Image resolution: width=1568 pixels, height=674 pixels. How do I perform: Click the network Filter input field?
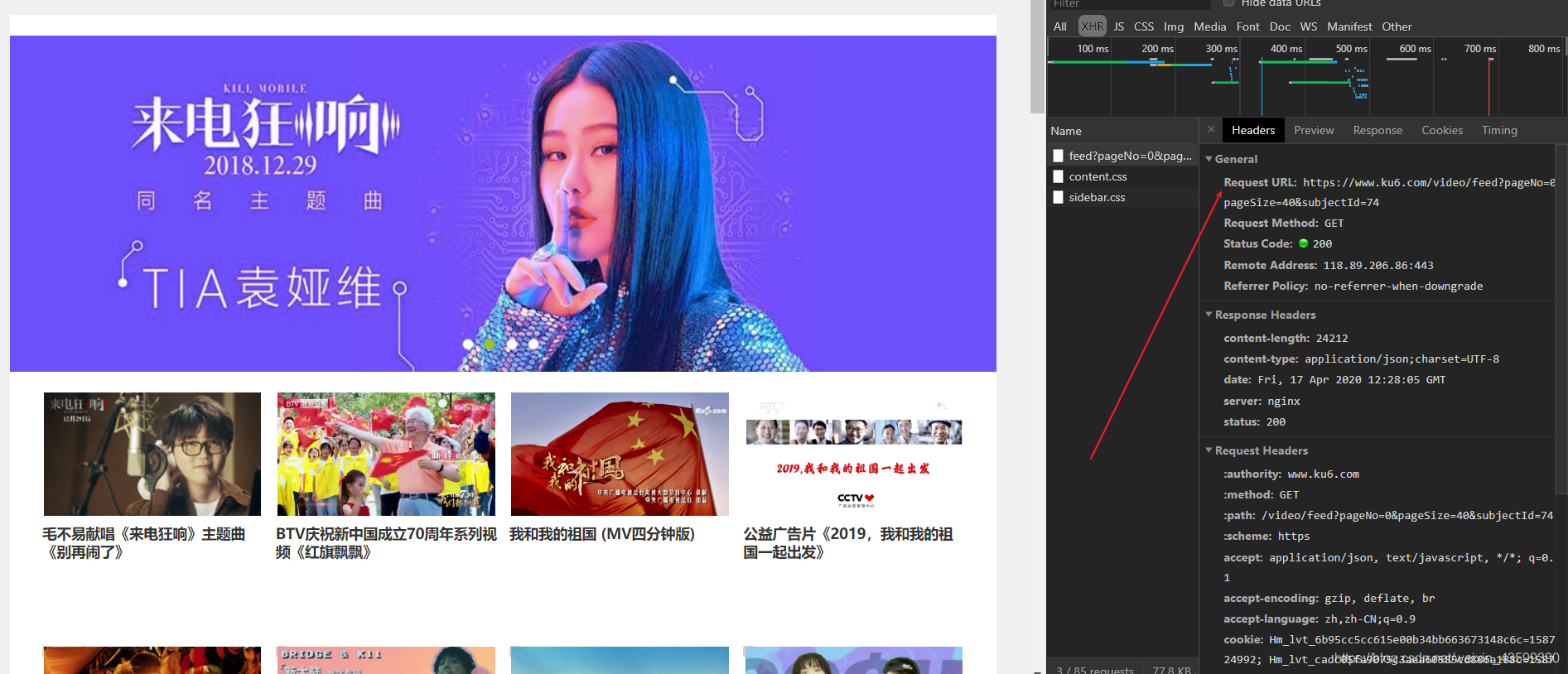click(x=1130, y=4)
